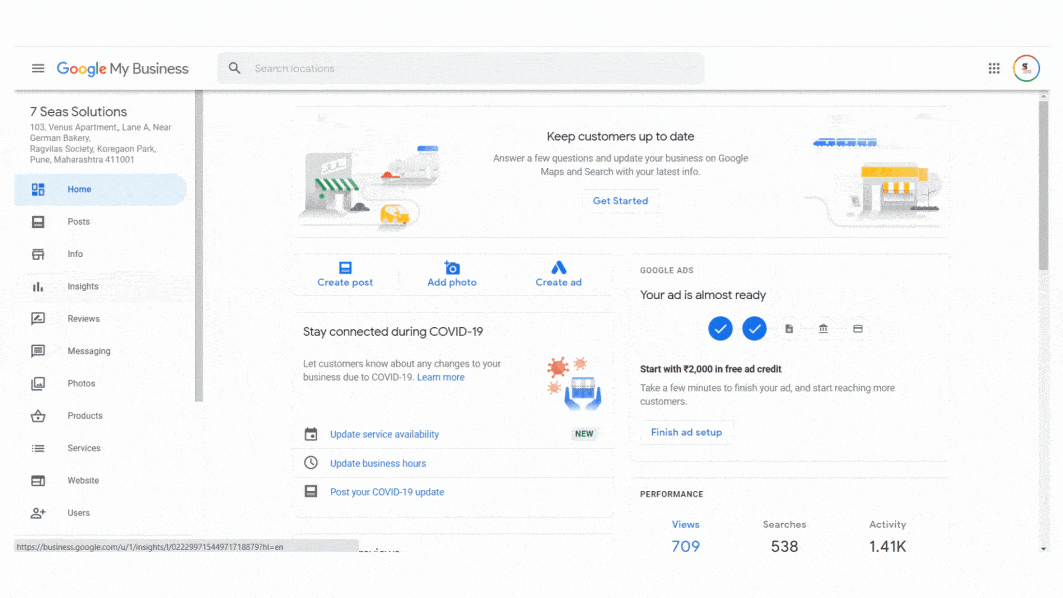Click the Add photo camera icon

tap(452, 268)
